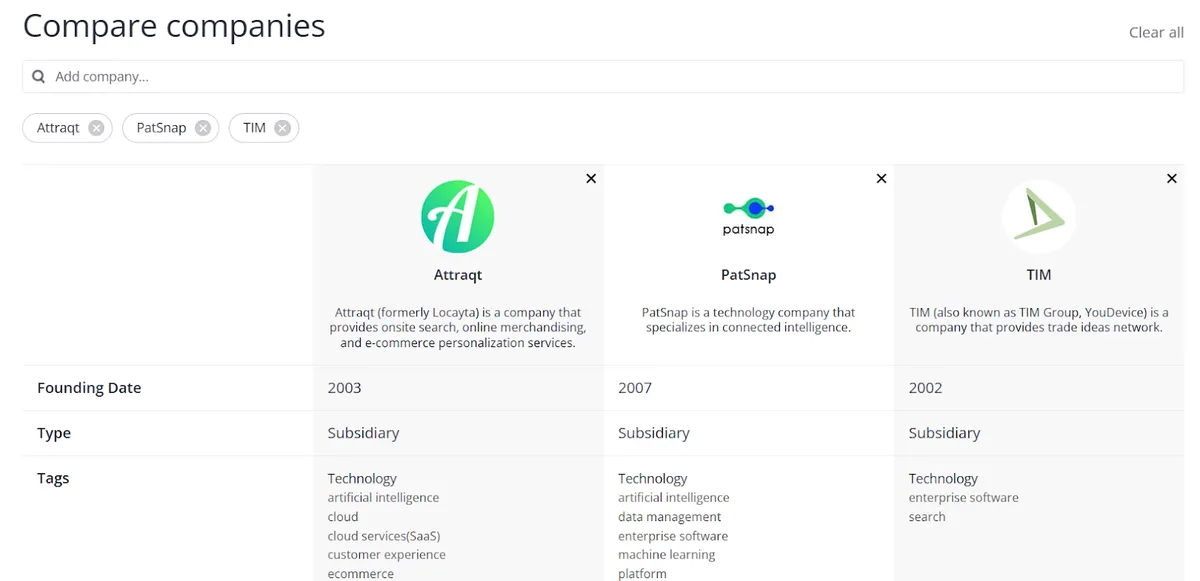Select the Attraqt filter chip label
This screenshot has width=1200, height=581.
pos(58,128)
